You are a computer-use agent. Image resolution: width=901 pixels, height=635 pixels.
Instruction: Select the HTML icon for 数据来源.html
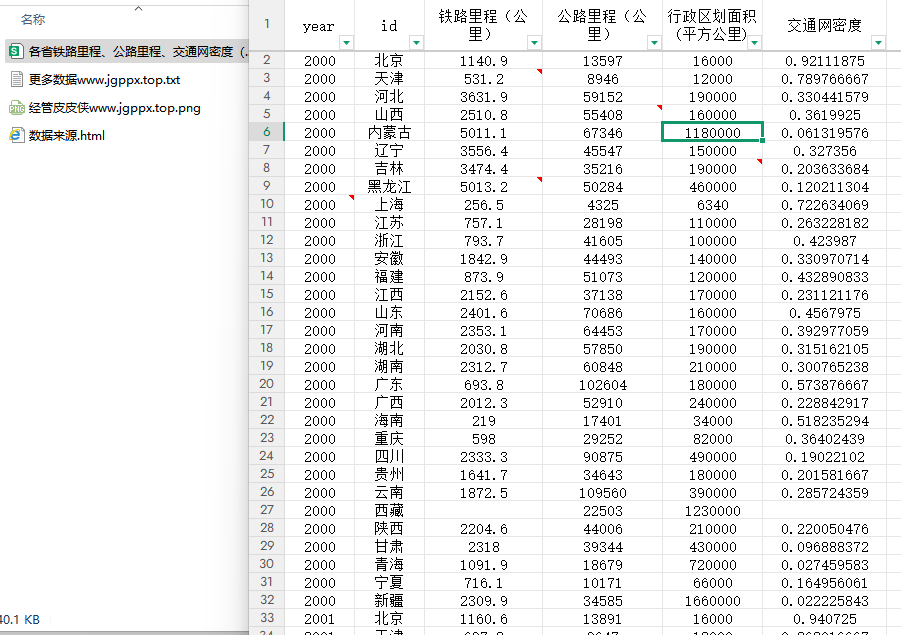pos(17,136)
